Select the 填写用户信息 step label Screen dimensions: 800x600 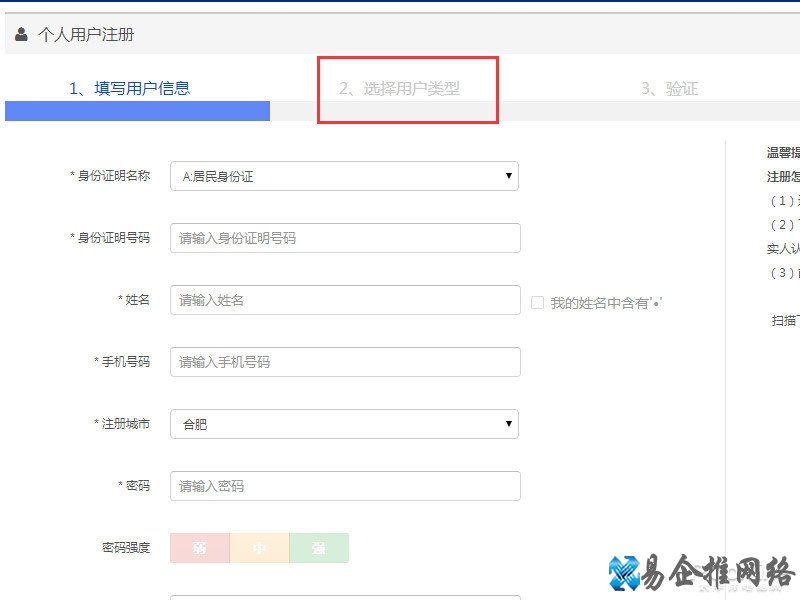click(x=133, y=88)
